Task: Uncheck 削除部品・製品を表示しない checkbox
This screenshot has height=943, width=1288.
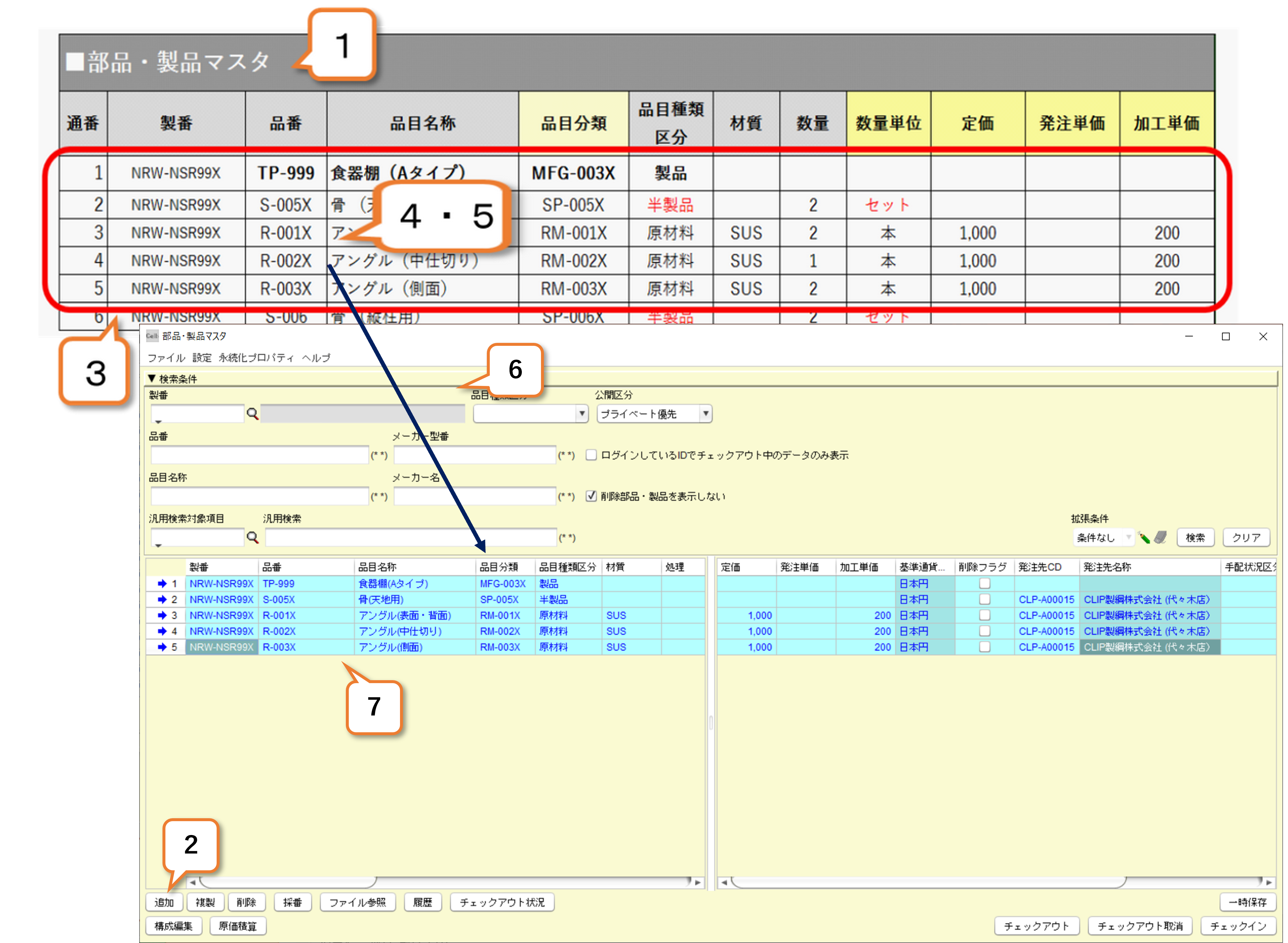Action: (x=592, y=496)
